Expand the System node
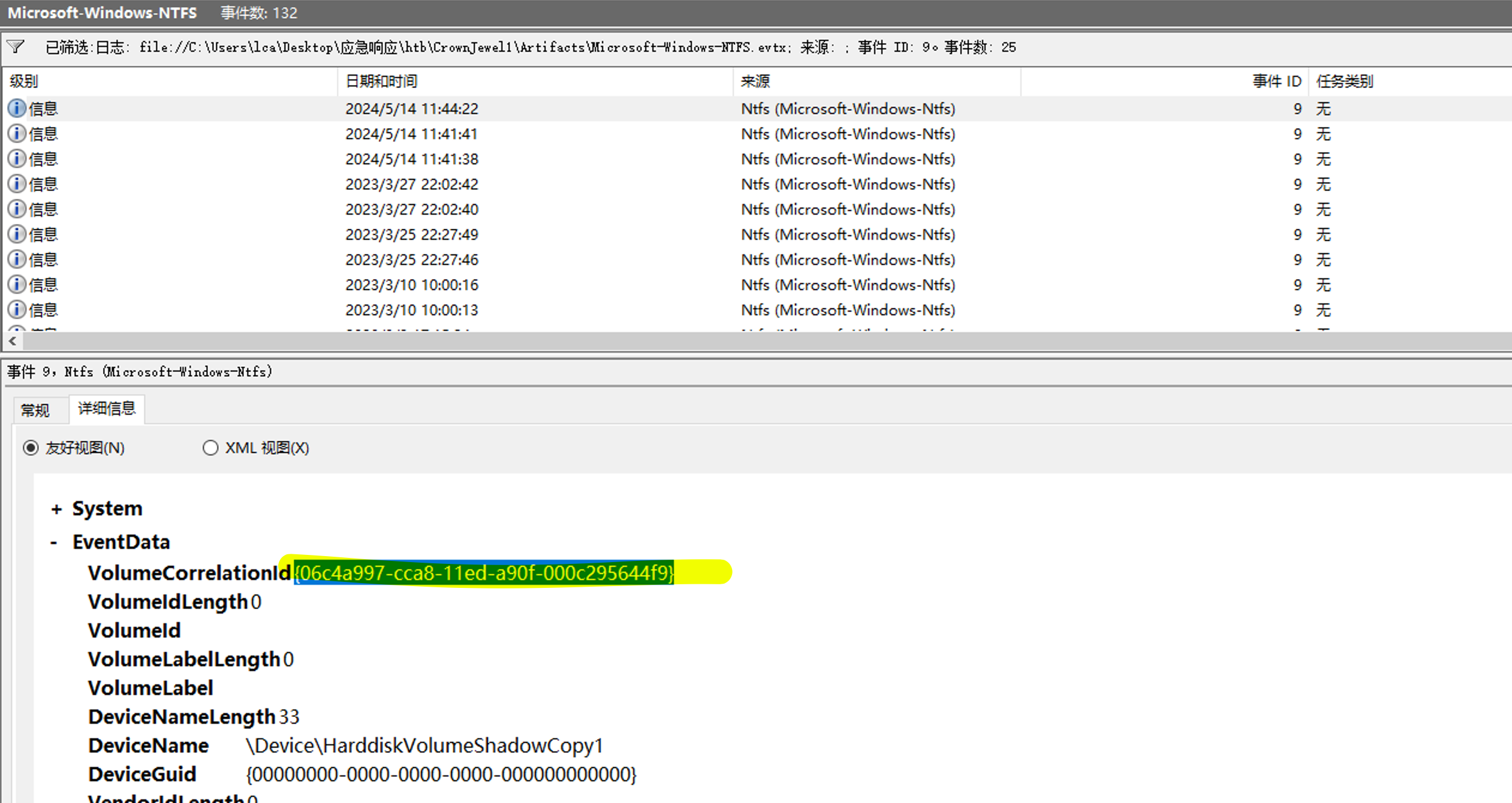 [56, 509]
